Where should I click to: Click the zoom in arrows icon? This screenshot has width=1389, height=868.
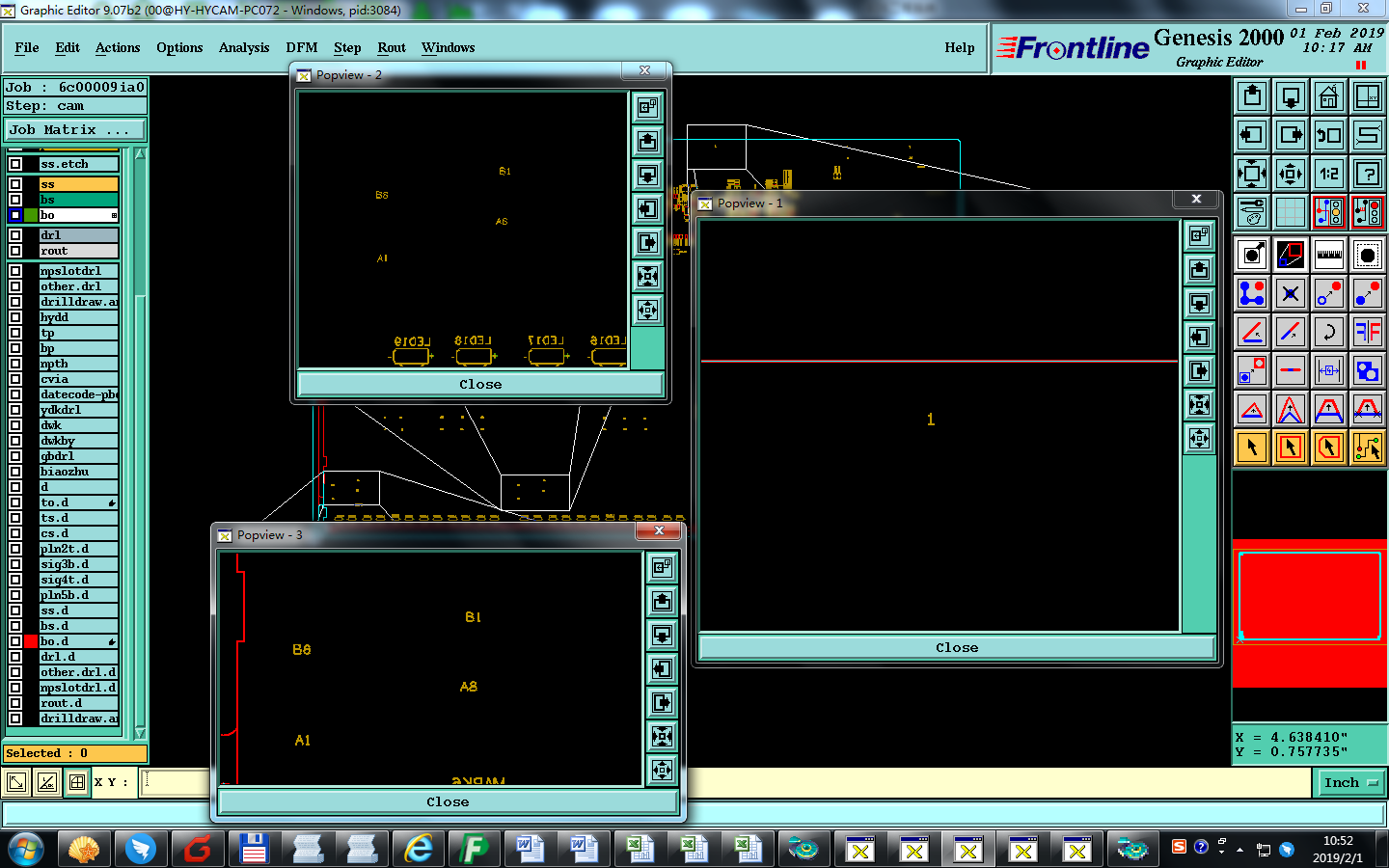[x=1252, y=174]
